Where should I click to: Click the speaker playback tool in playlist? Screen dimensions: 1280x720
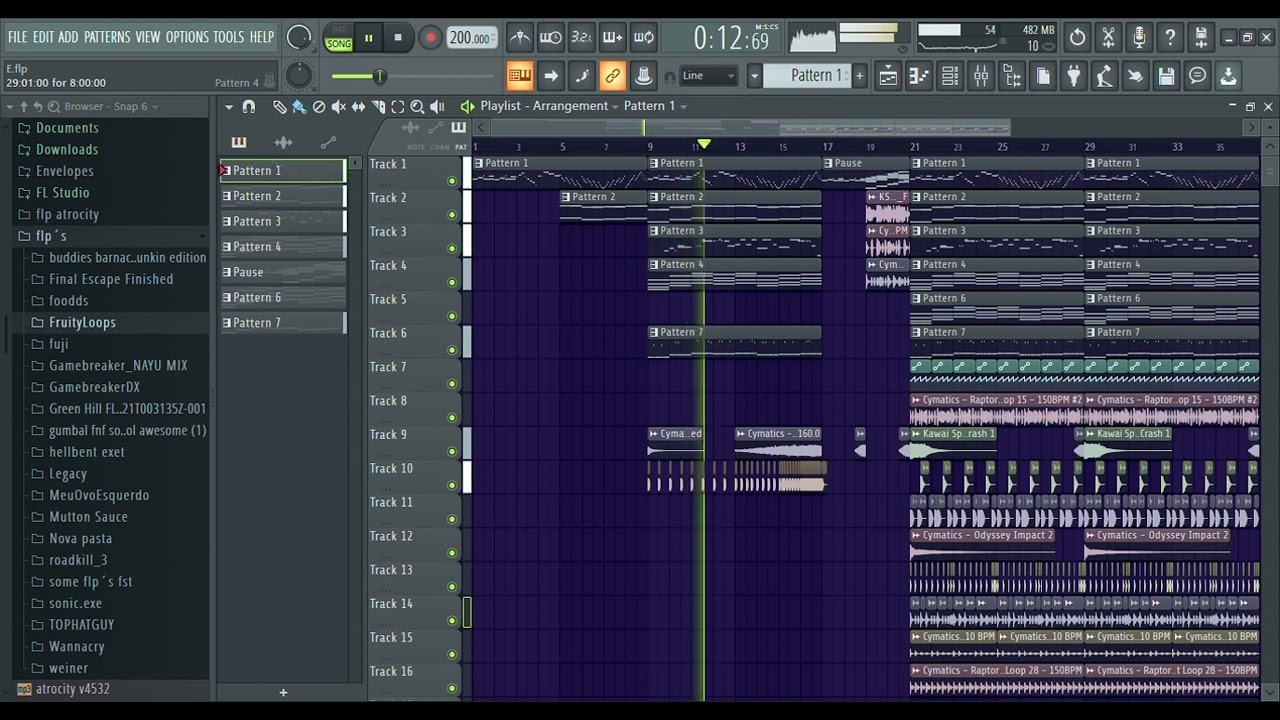click(x=437, y=107)
